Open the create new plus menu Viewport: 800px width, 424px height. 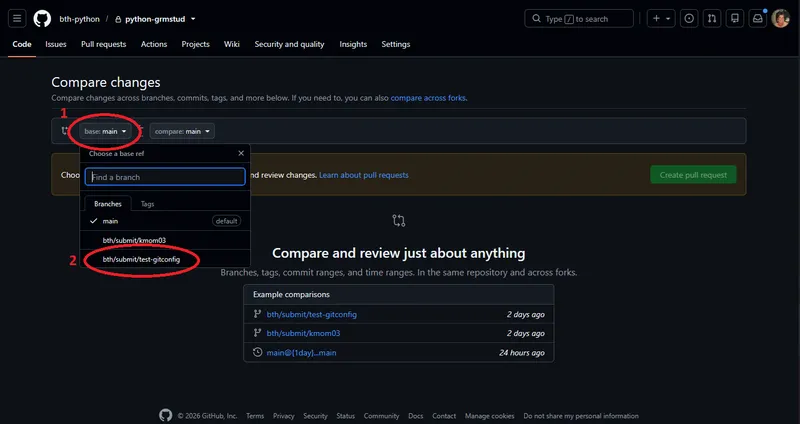point(661,19)
